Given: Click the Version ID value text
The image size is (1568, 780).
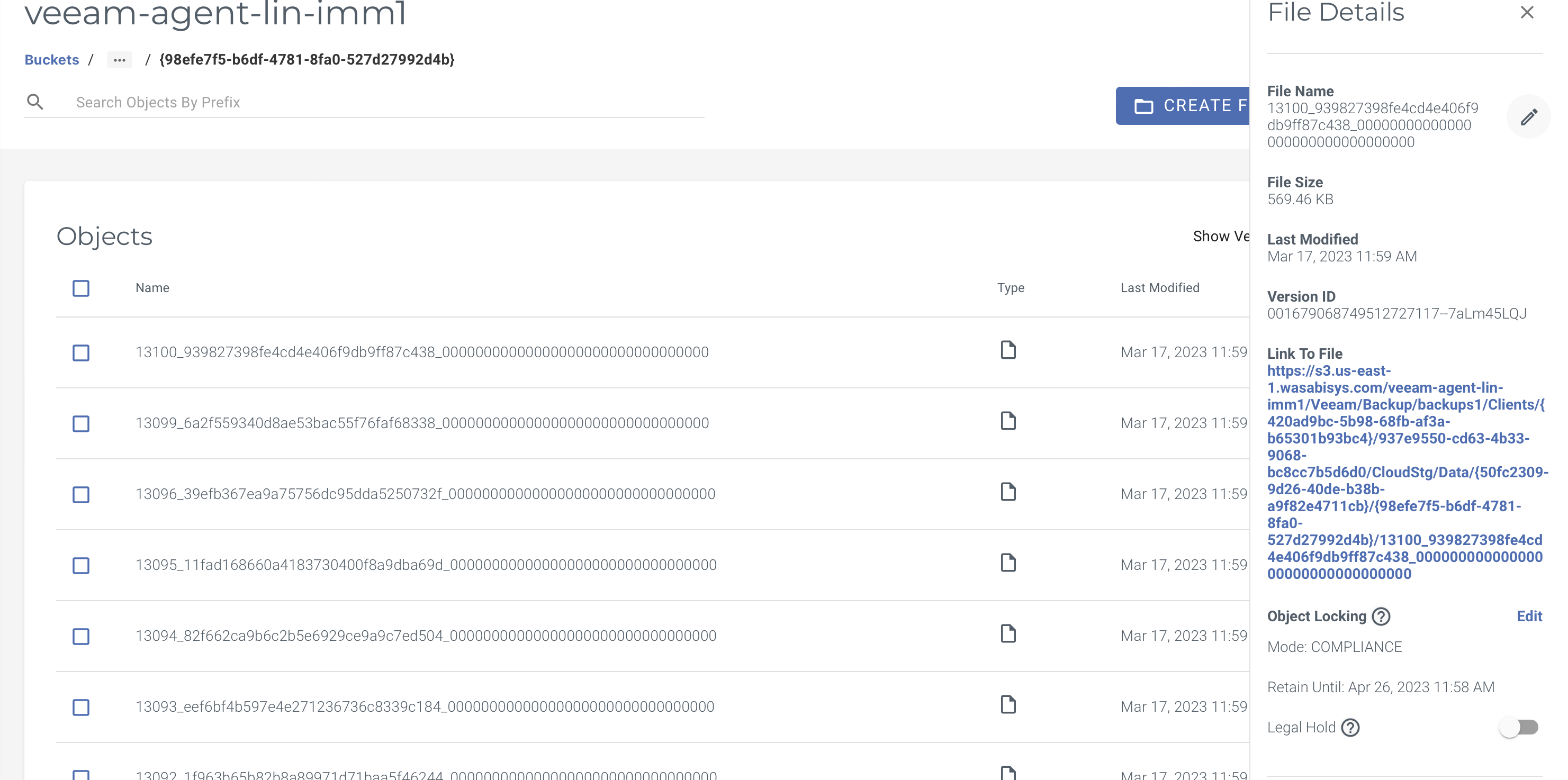Looking at the screenshot, I should 1396,314.
